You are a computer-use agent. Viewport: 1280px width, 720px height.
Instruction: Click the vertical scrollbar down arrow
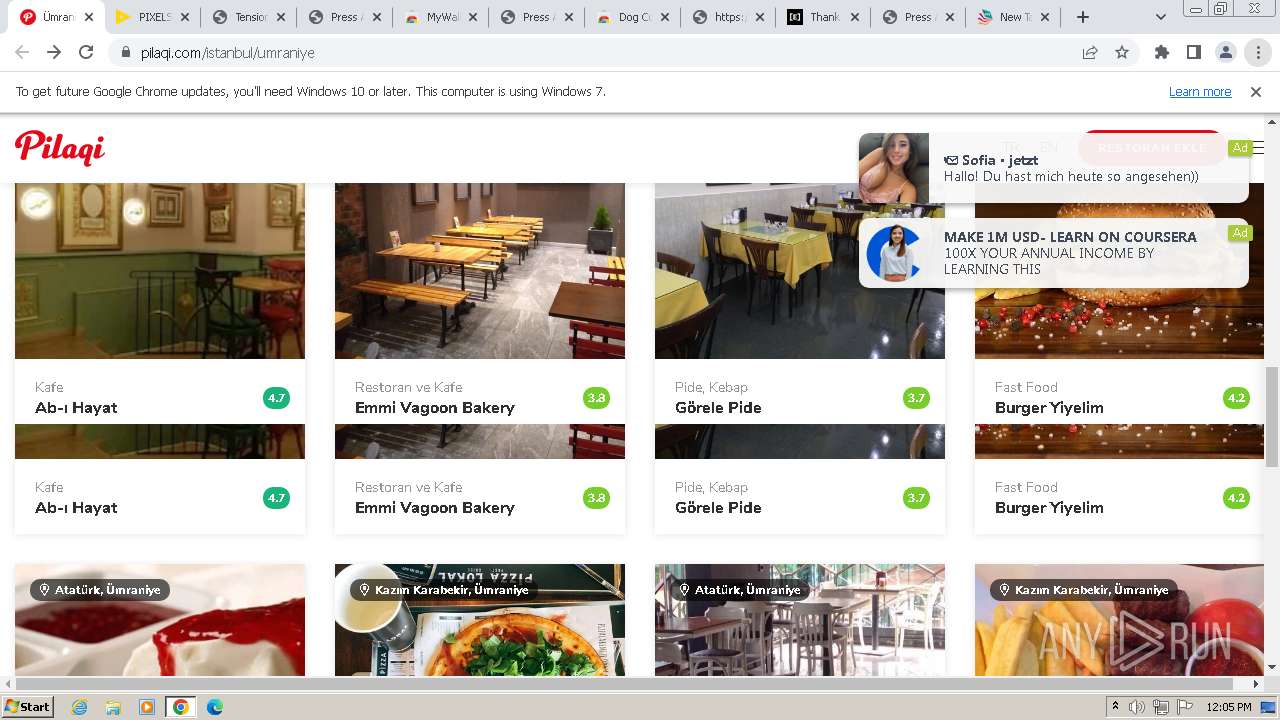click(x=1272, y=667)
